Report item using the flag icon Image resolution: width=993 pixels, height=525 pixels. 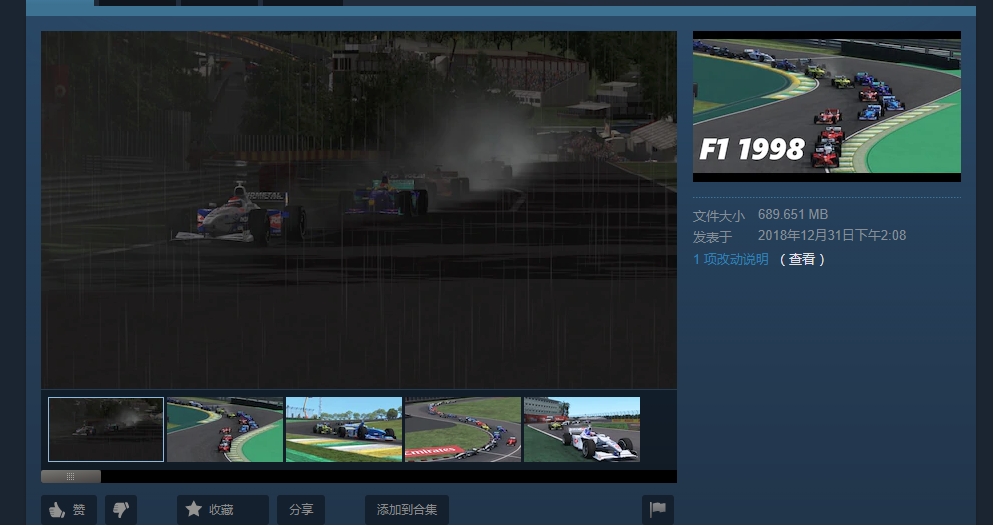tap(657, 509)
